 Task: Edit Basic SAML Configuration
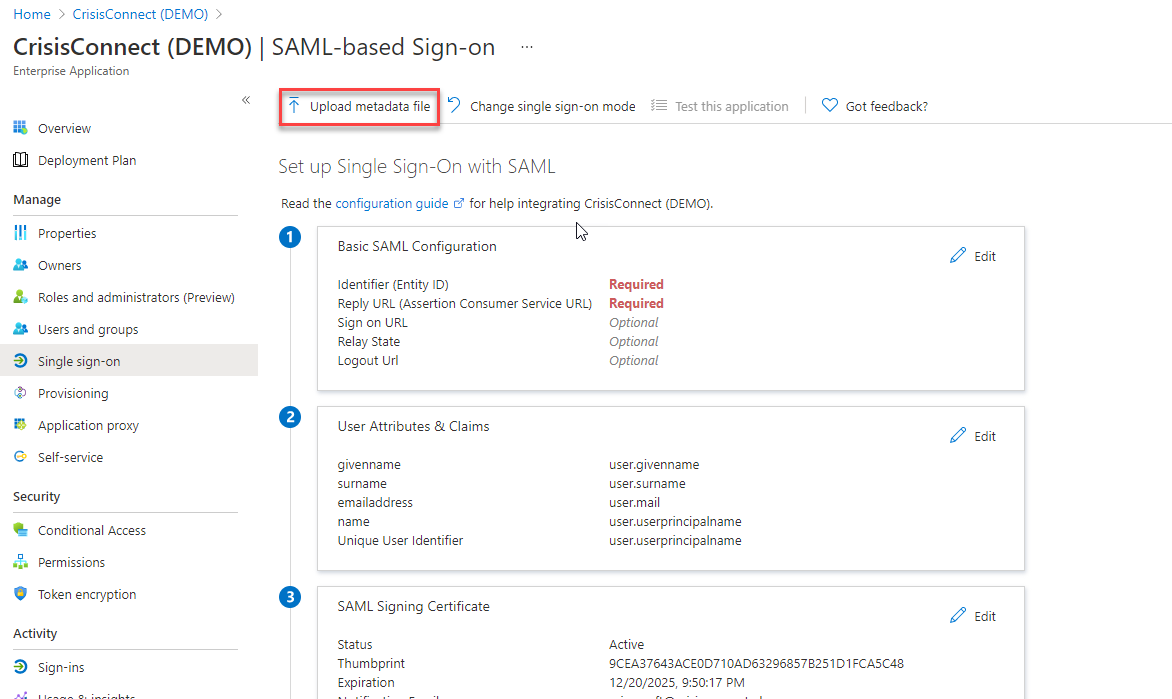pyautogui.click(x=973, y=256)
